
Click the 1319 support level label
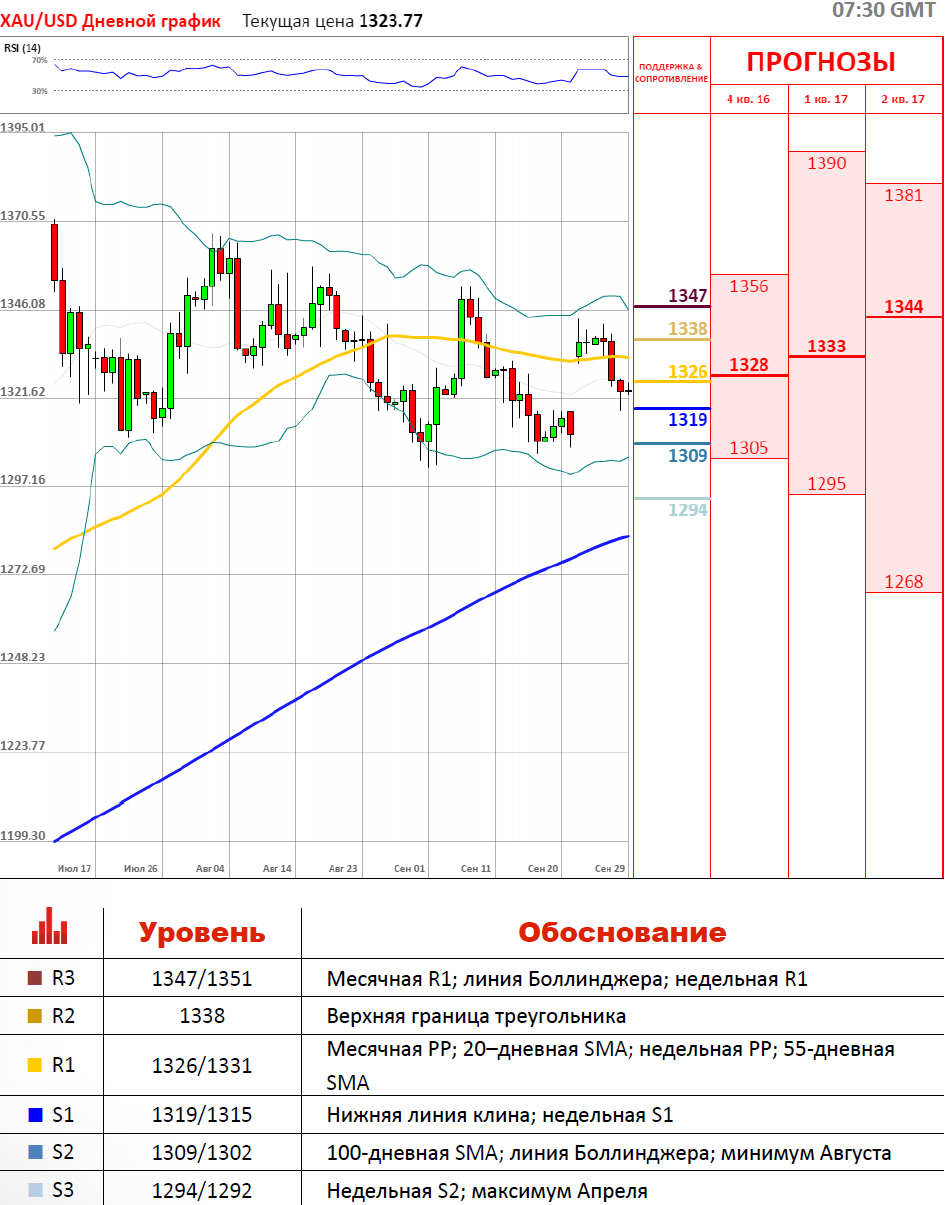tap(688, 419)
